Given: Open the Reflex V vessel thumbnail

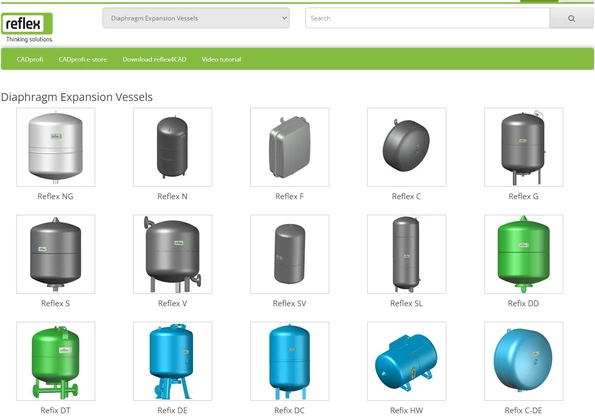Looking at the screenshot, I should 173,254.
